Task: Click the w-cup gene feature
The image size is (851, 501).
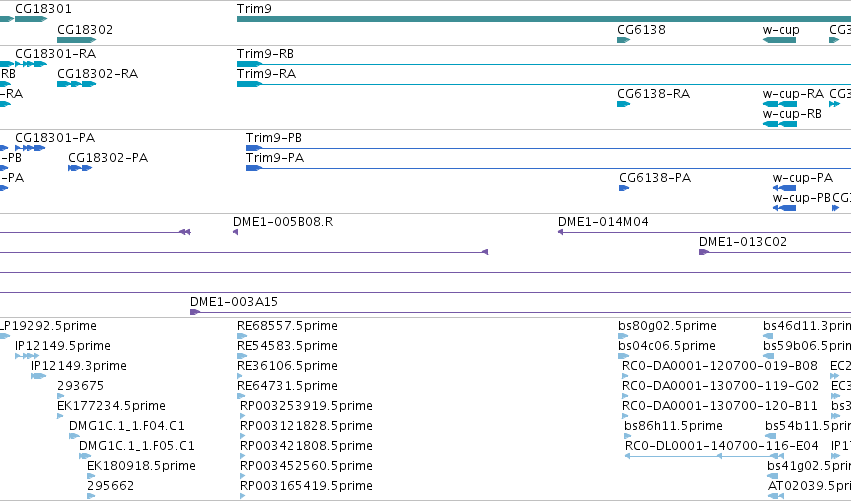Action: (x=779, y=40)
